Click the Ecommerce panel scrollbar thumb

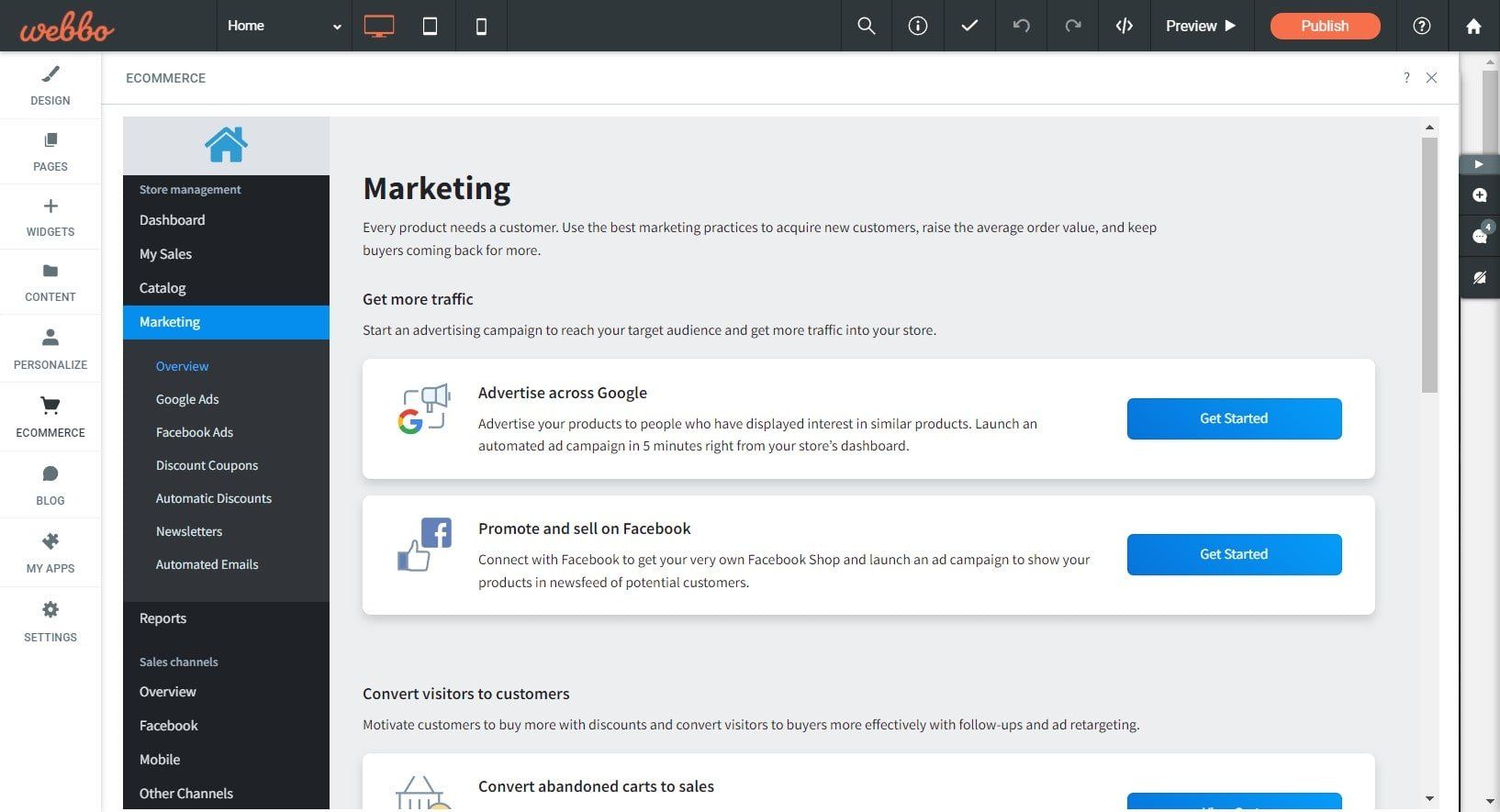tap(1429, 265)
